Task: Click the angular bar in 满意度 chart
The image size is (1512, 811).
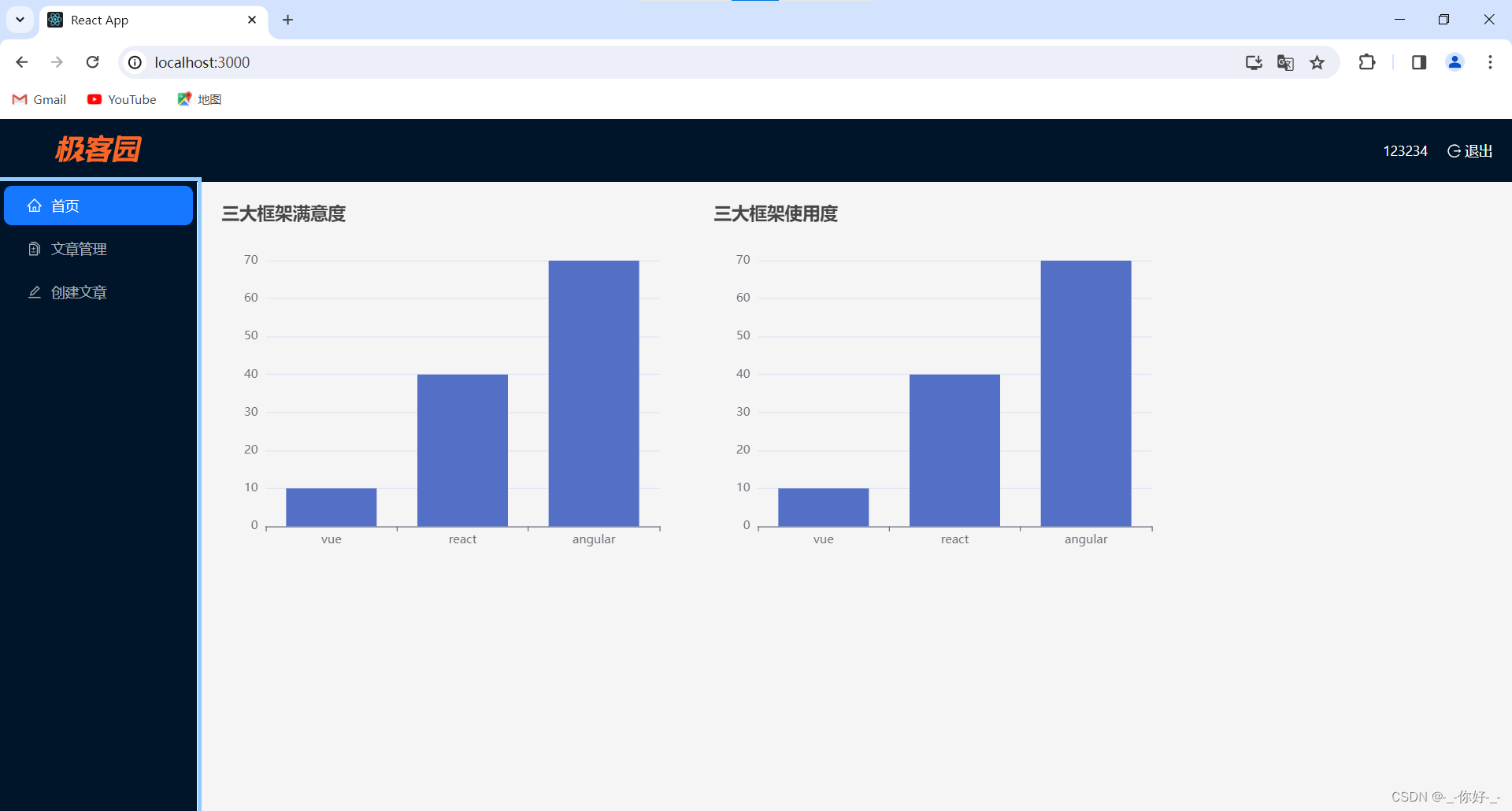Action: click(594, 393)
